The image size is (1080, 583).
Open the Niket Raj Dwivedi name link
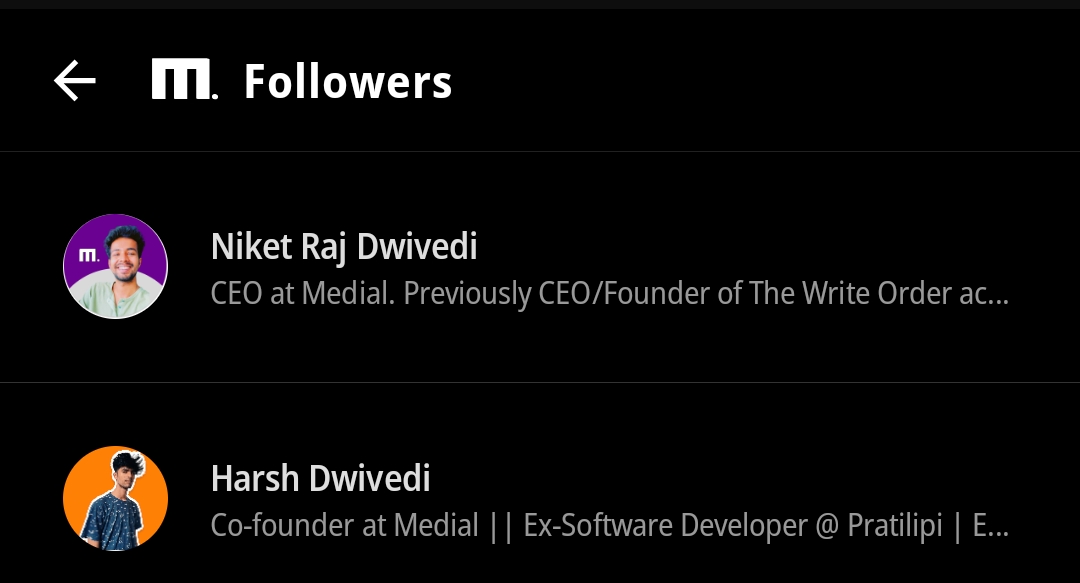click(344, 246)
